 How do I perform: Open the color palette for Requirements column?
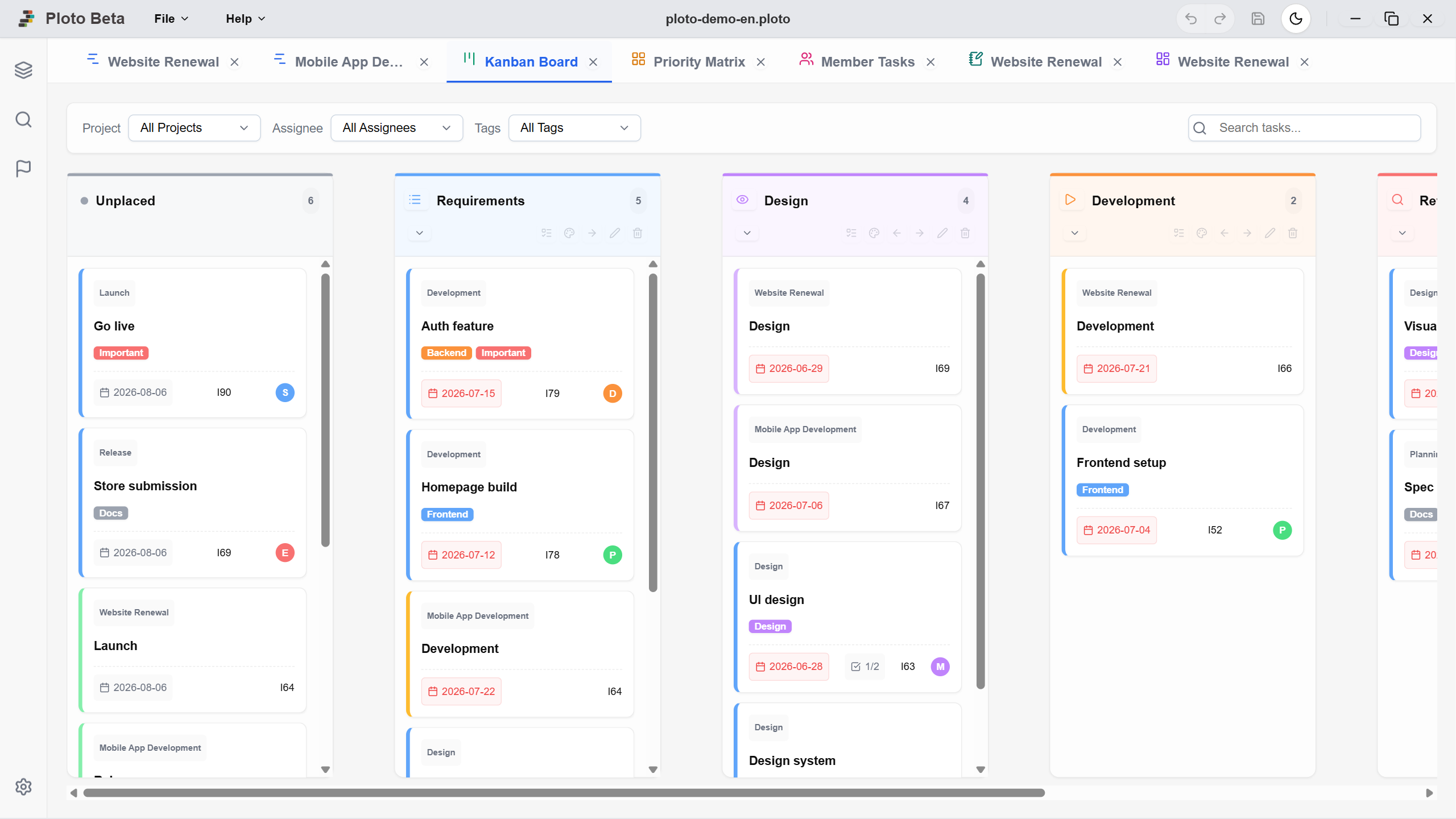(x=569, y=233)
